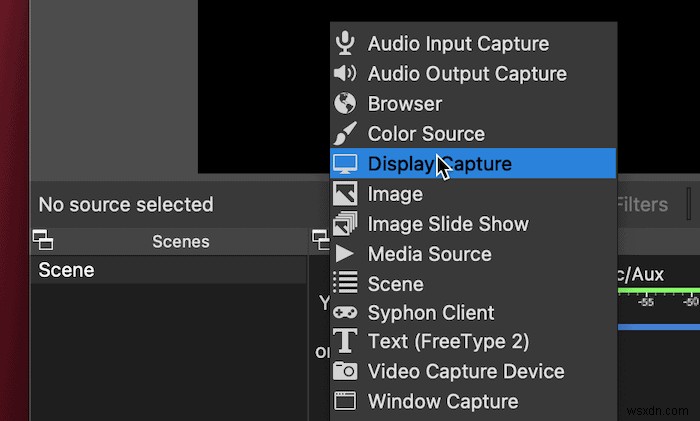Image resolution: width=700 pixels, height=421 pixels.
Task: Select the Scene item in Scenes list
Action: point(67,270)
